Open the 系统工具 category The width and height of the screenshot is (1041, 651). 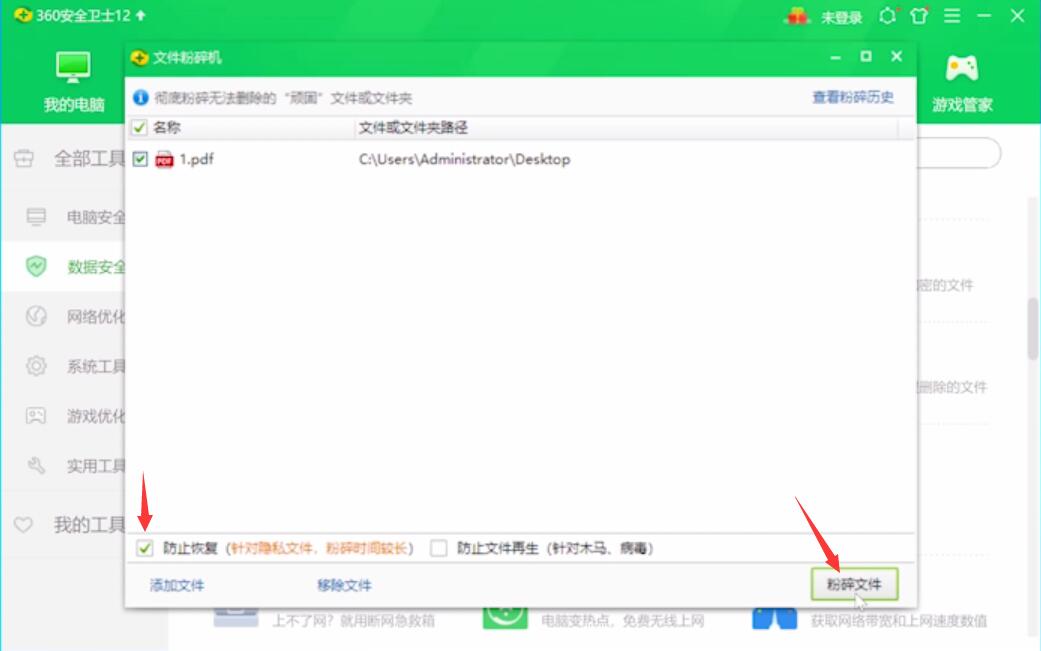(96, 366)
